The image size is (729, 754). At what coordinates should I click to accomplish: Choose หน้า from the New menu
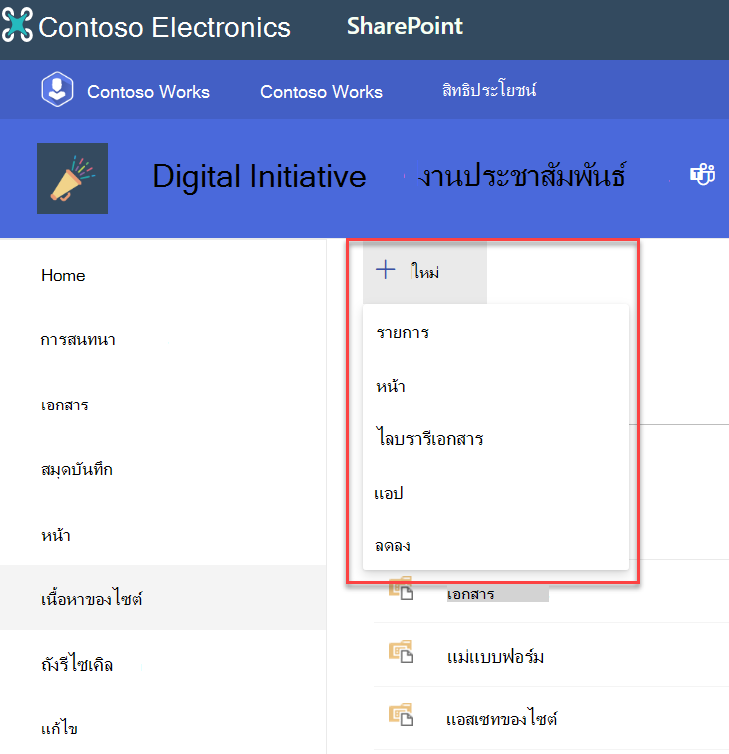coord(390,386)
